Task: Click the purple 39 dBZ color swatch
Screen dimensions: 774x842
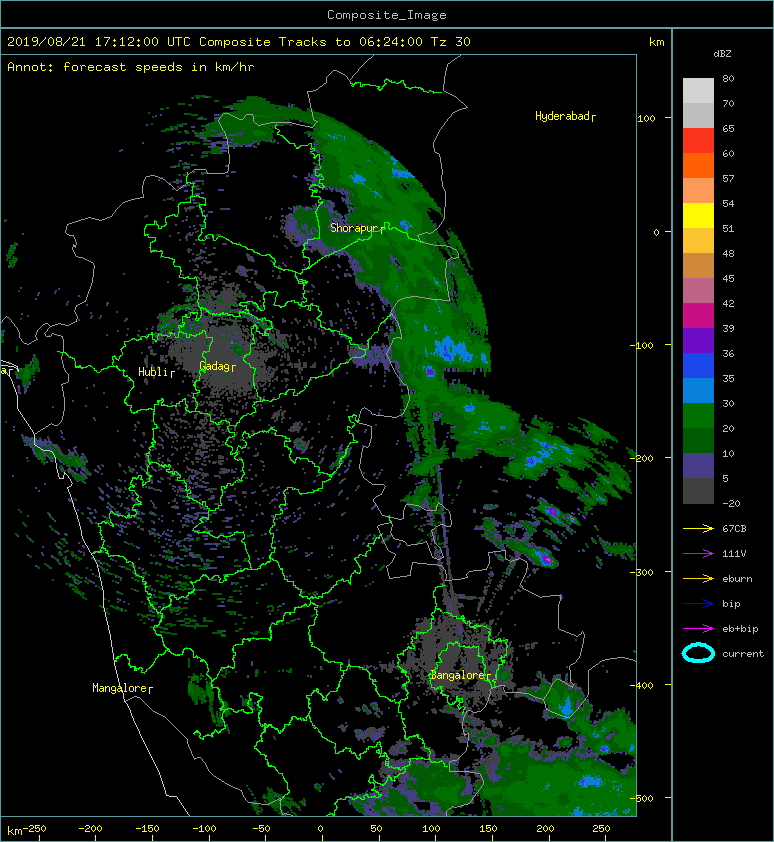Action: click(698, 340)
